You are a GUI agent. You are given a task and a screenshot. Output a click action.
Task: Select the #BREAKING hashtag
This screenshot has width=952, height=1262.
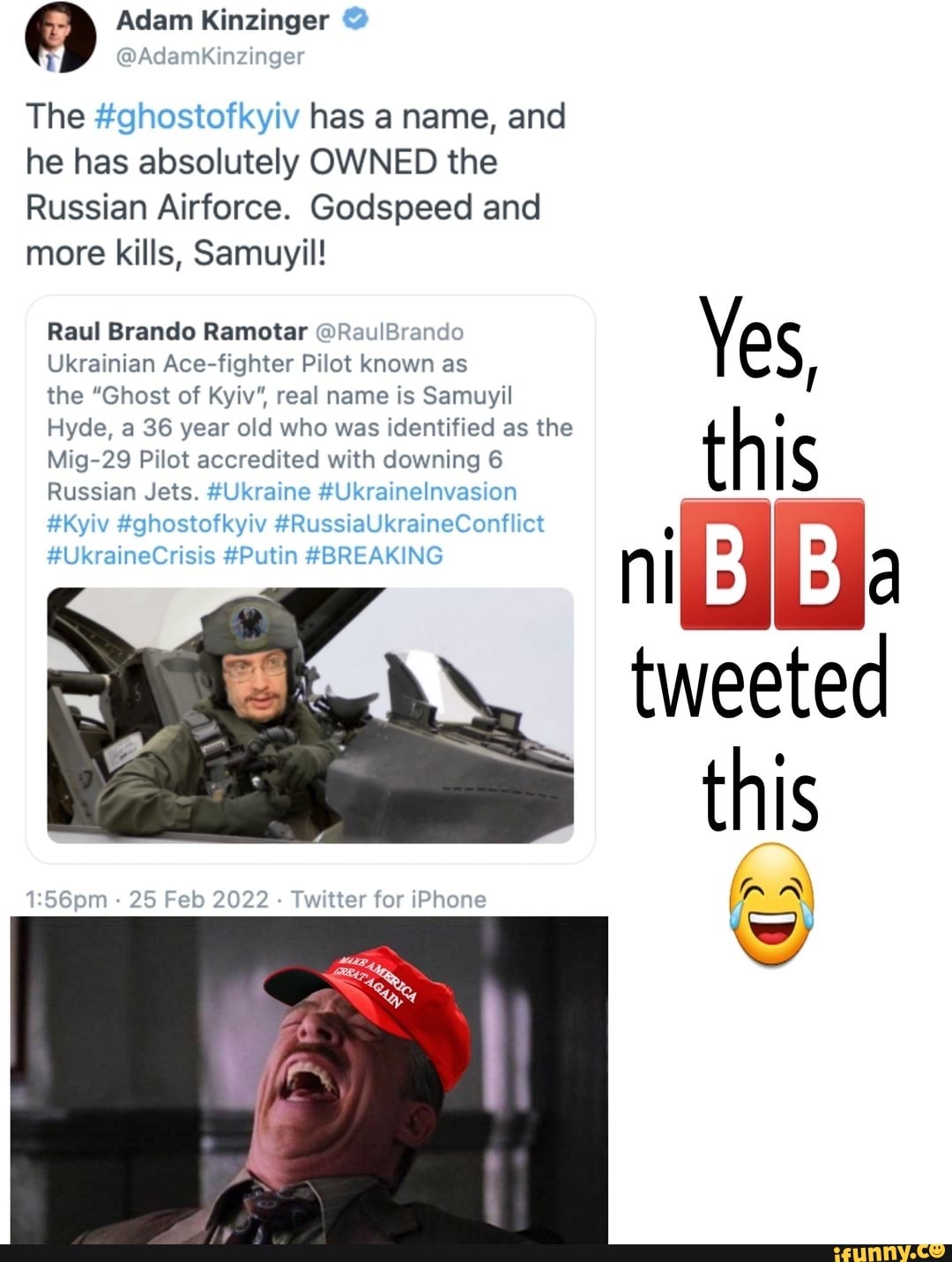tap(374, 556)
